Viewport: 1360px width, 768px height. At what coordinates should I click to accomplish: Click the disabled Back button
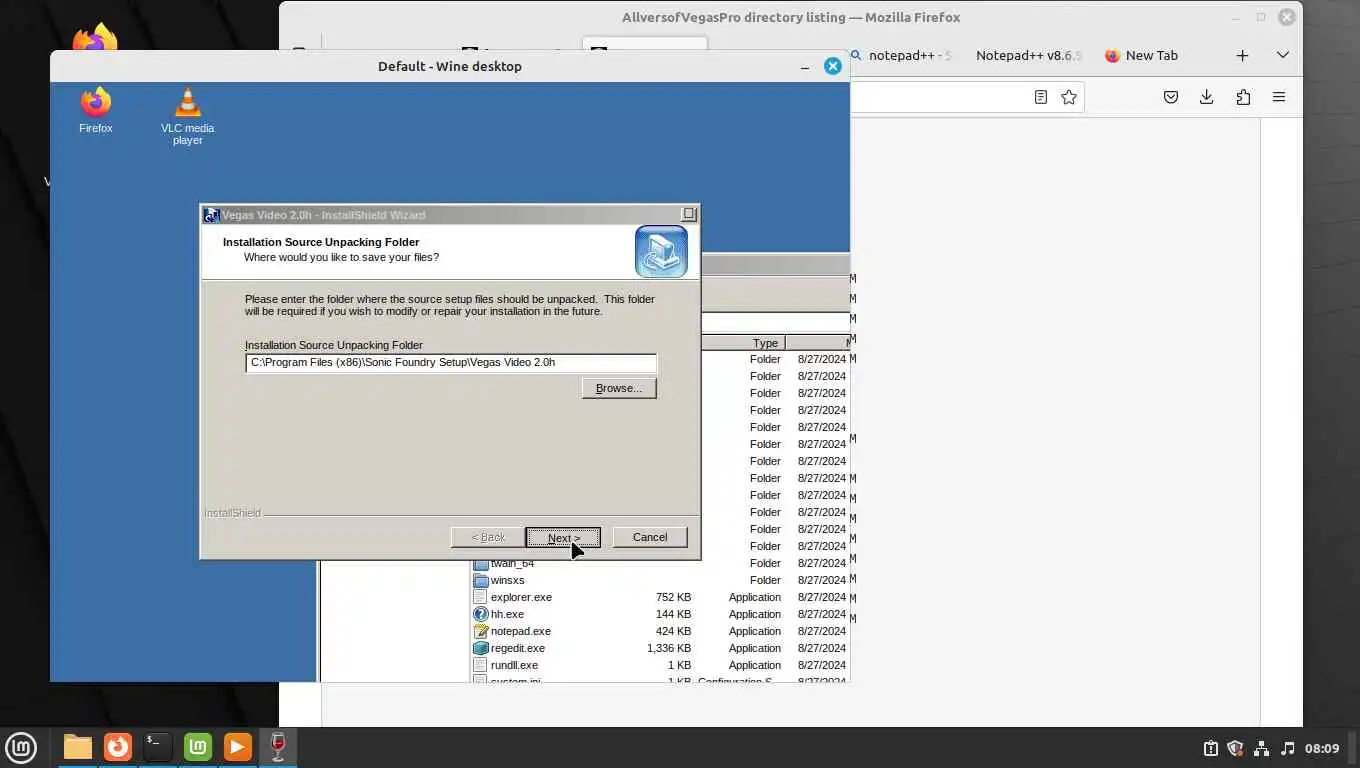[488, 537]
